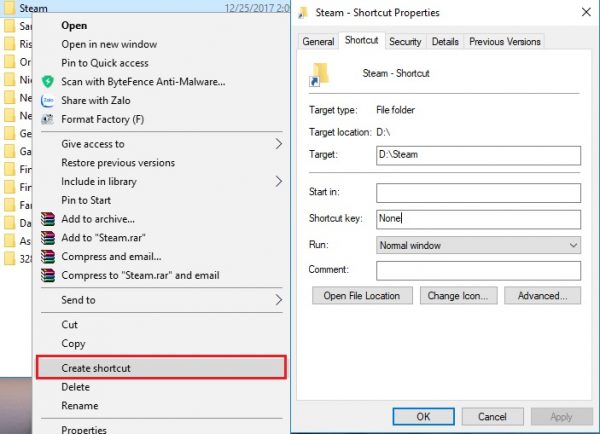The image size is (600, 434).
Task: Click the ByteFence shield icon in context menu
Action: click(x=48, y=81)
